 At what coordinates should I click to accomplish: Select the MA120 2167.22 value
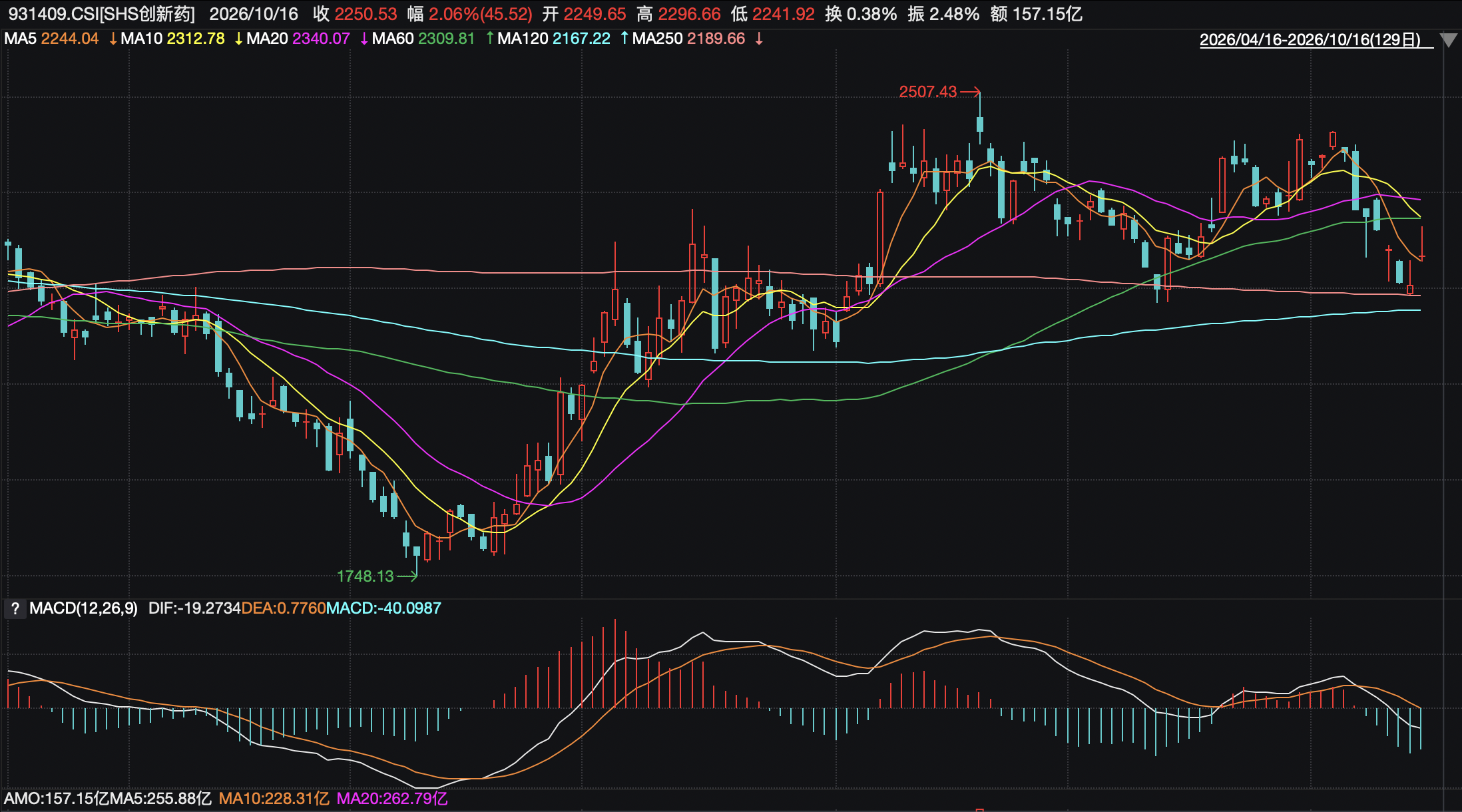[554, 39]
